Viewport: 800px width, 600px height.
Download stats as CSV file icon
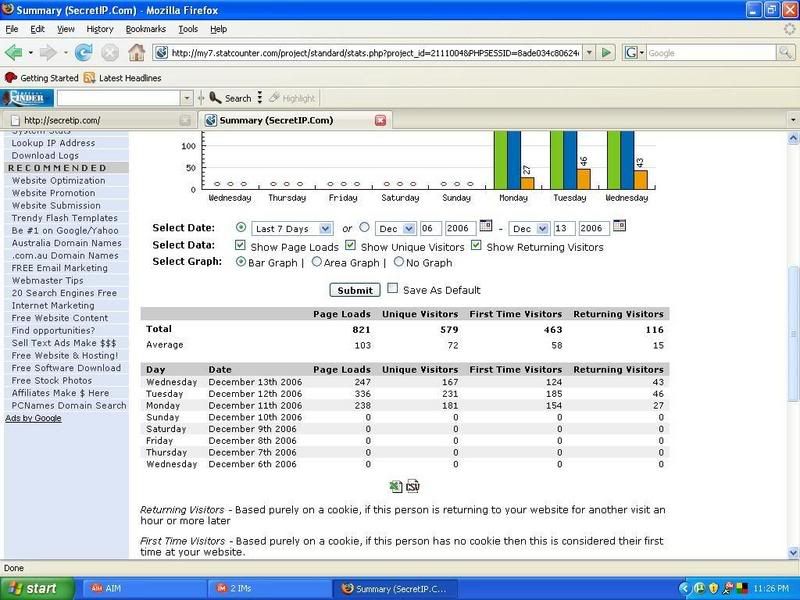tap(412, 486)
